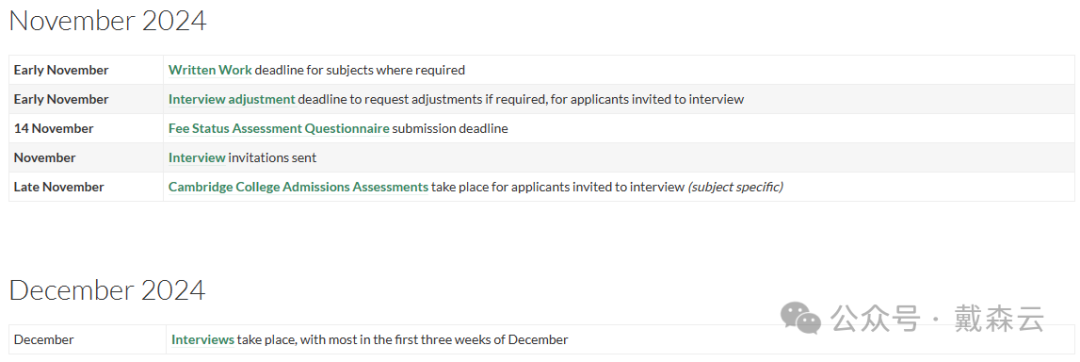Viewport: 1080px width, 362px height.
Task: Select the 14 November date cell
Action: pos(86,129)
